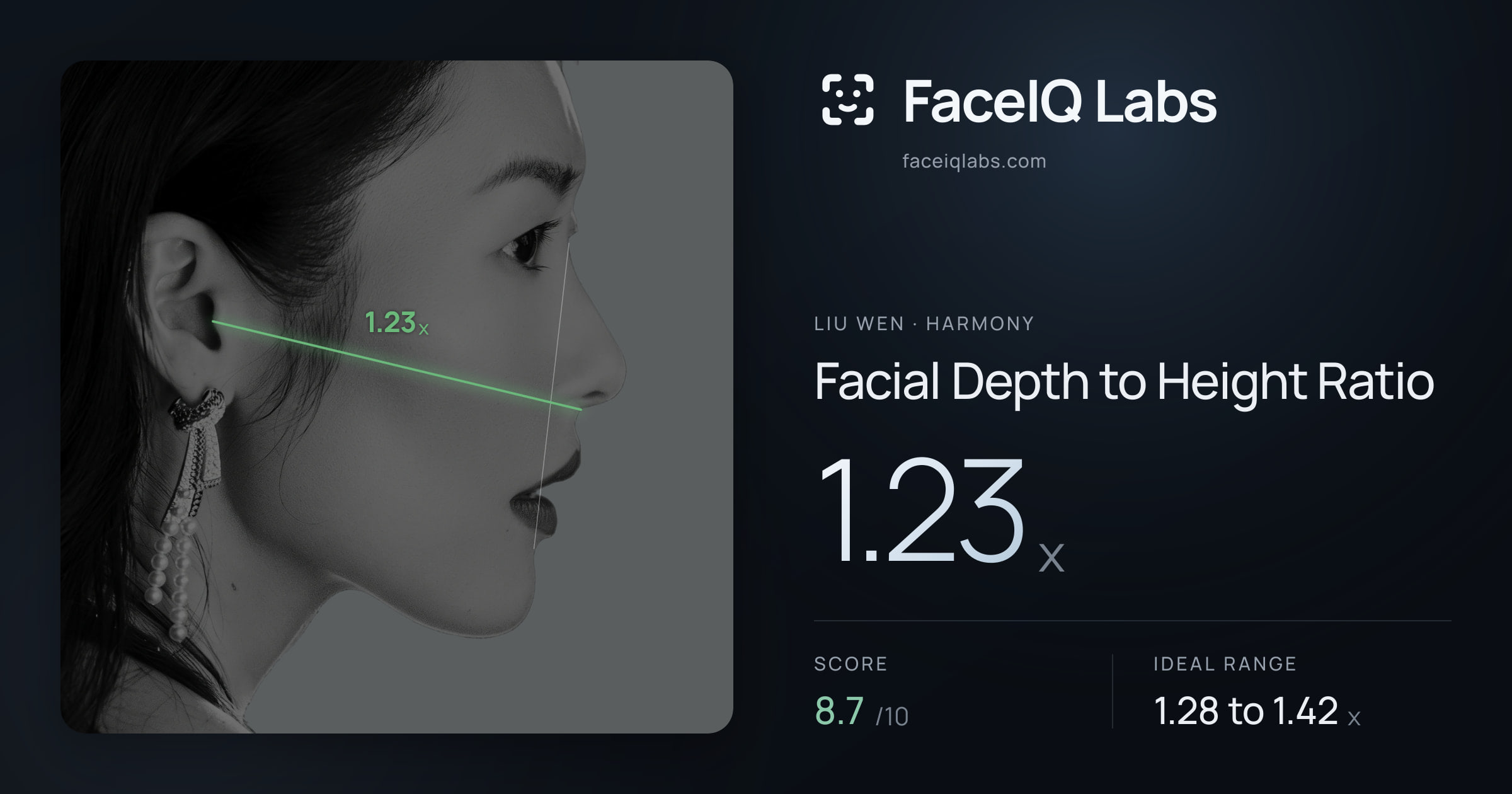This screenshot has width=1512, height=794.
Task: Click the side profile photo thumbnail
Action: (x=397, y=397)
